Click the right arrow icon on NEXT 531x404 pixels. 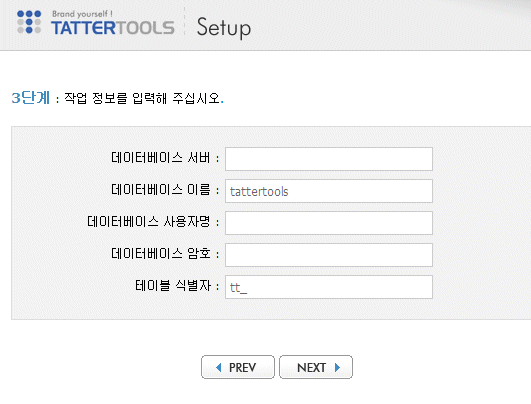pyautogui.click(x=337, y=367)
